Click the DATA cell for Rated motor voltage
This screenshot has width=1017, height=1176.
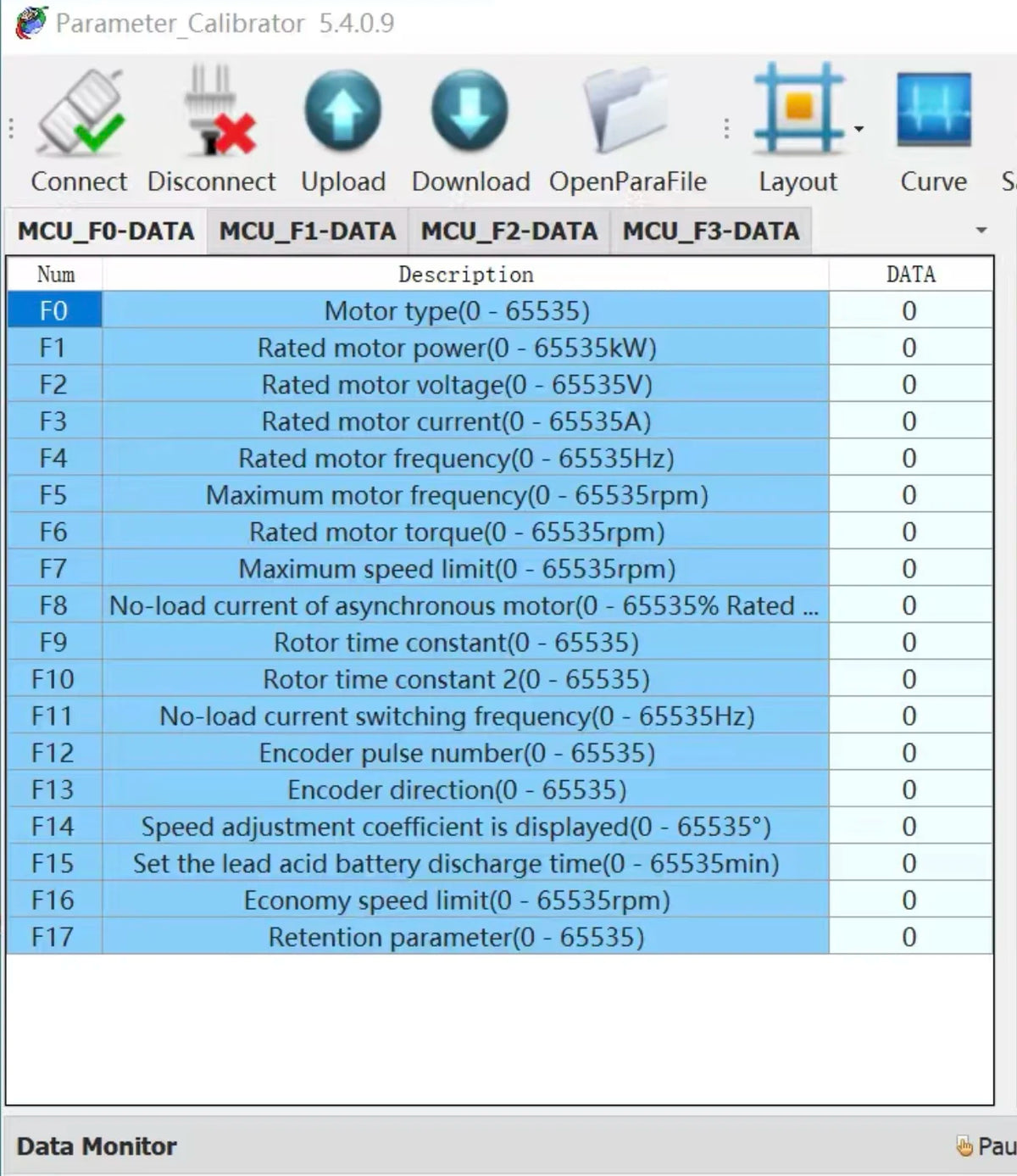[x=910, y=384]
